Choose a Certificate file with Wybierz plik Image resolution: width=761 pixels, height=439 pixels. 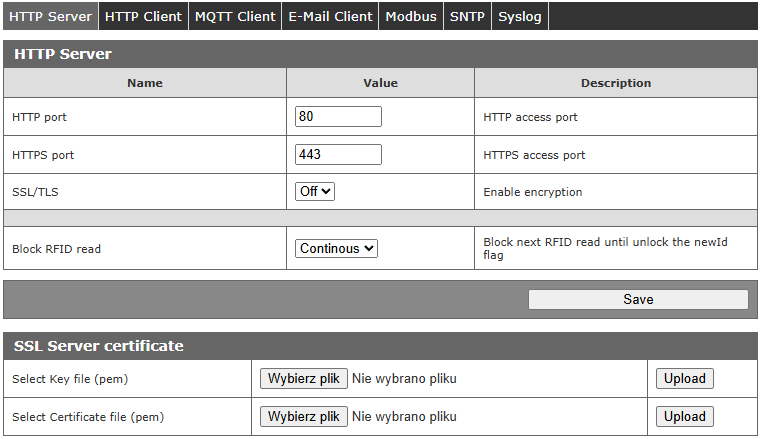[x=304, y=417]
